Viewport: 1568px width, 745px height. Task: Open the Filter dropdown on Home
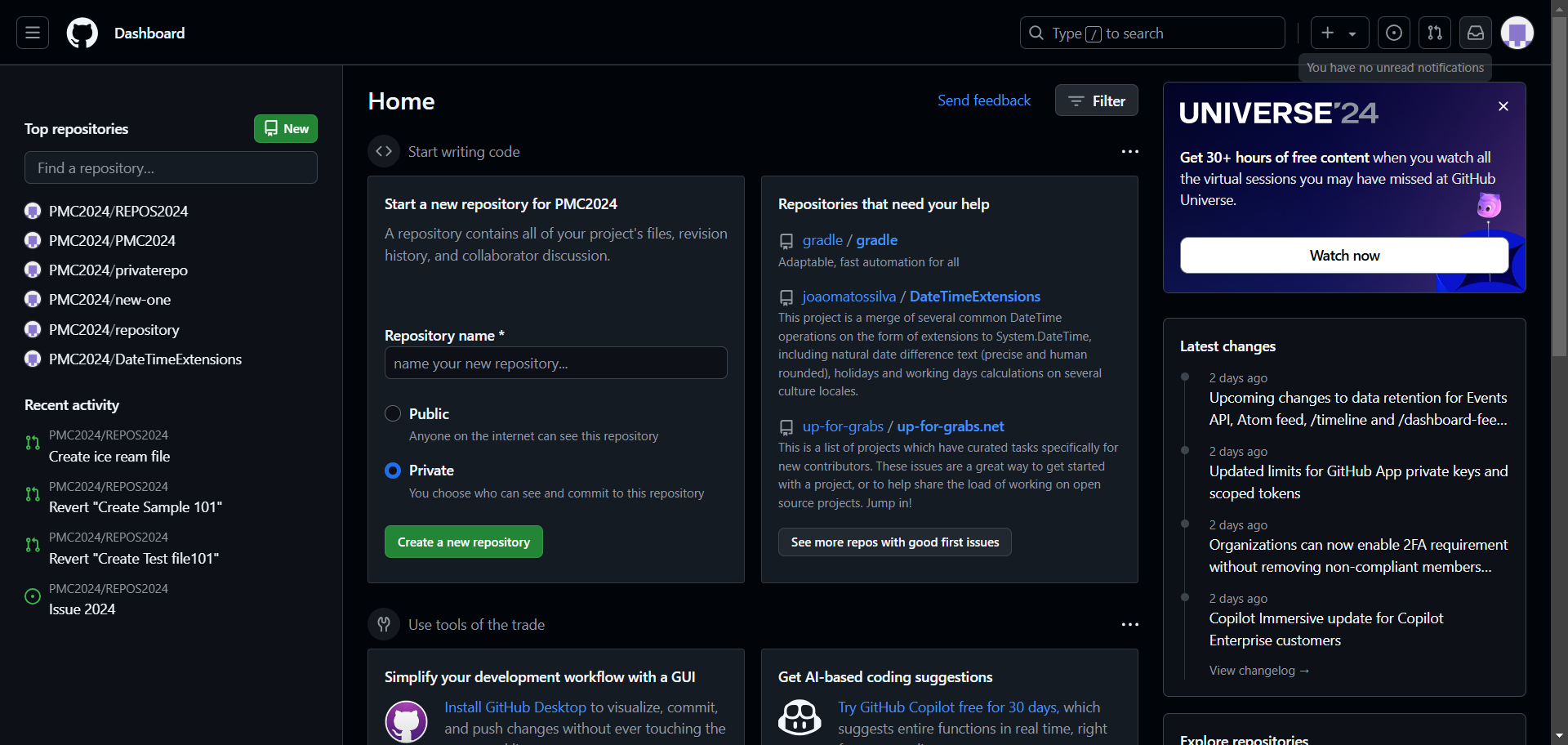pyautogui.click(x=1096, y=100)
